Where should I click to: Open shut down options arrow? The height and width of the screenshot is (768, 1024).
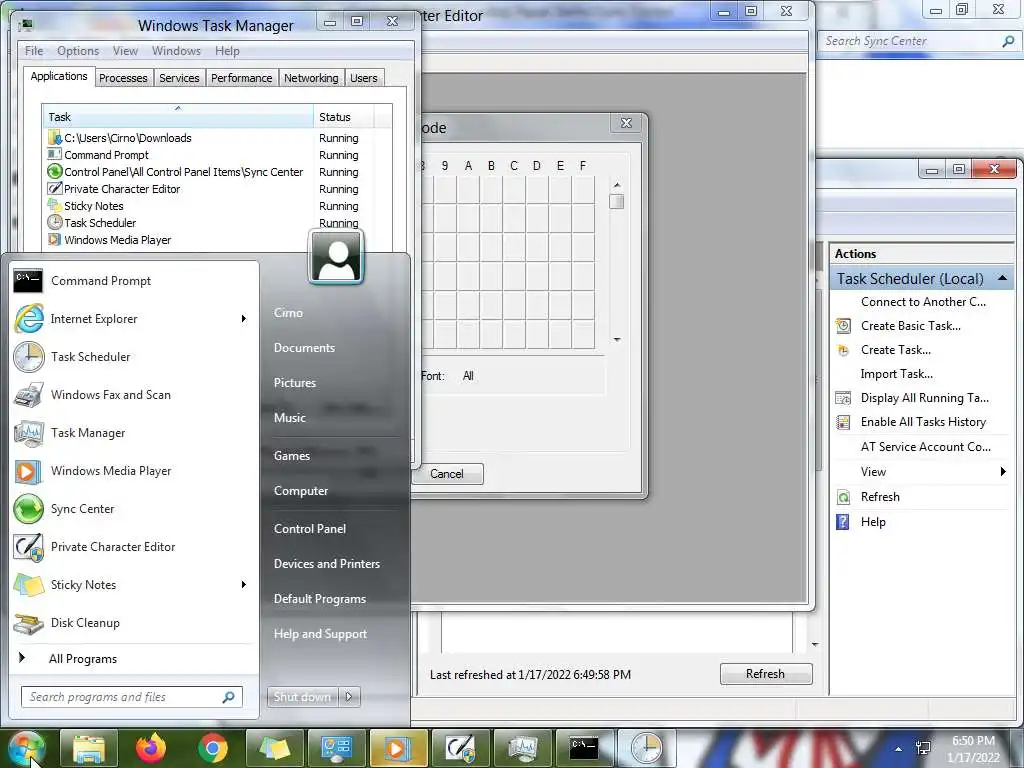(x=349, y=697)
